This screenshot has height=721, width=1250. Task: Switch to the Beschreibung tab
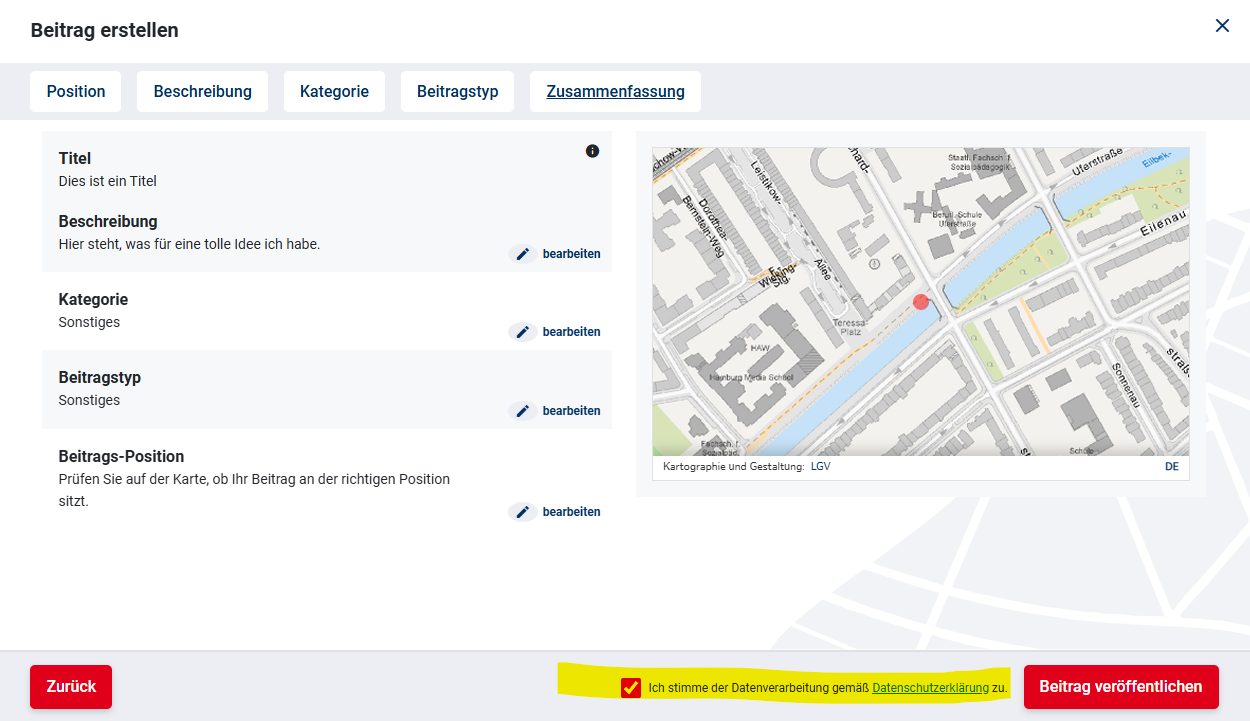click(x=202, y=92)
